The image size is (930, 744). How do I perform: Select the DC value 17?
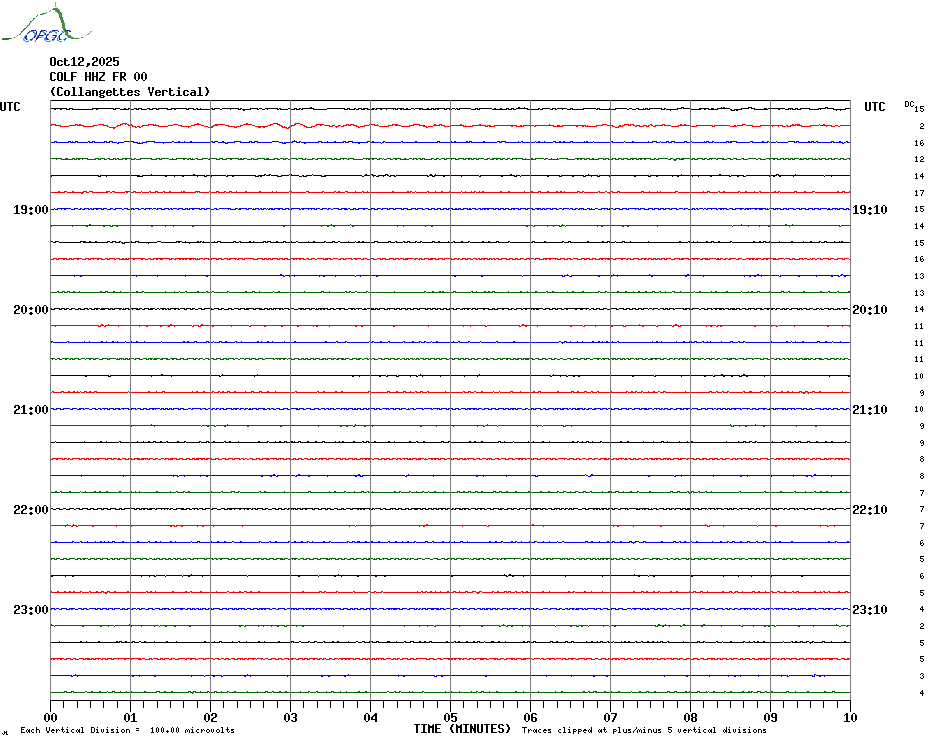[919, 193]
